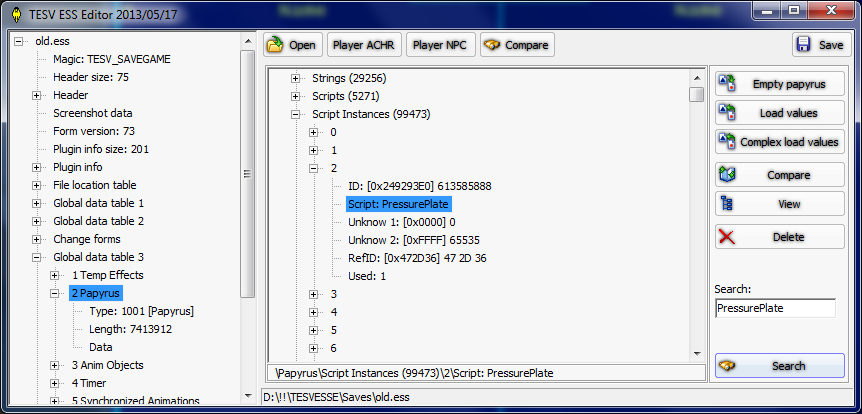This screenshot has width=862, height=414.
Task: Collapse the Script Instances (99473) node
Action: pyautogui.click(x=295, y=114)
